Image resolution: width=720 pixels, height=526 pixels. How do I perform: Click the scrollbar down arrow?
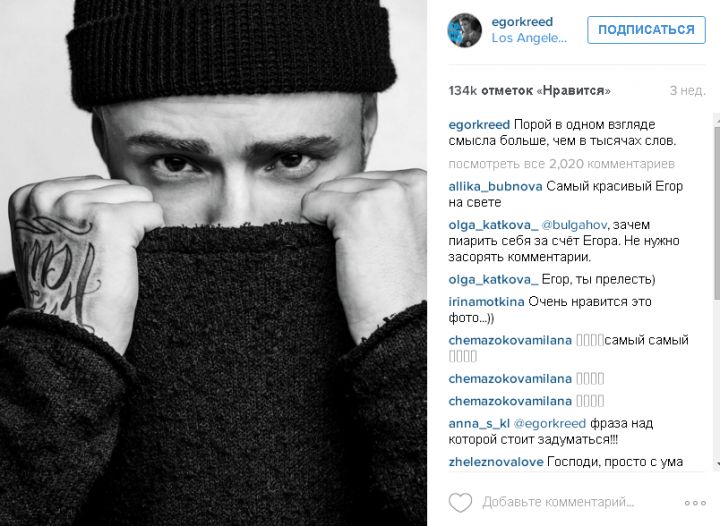717,465
